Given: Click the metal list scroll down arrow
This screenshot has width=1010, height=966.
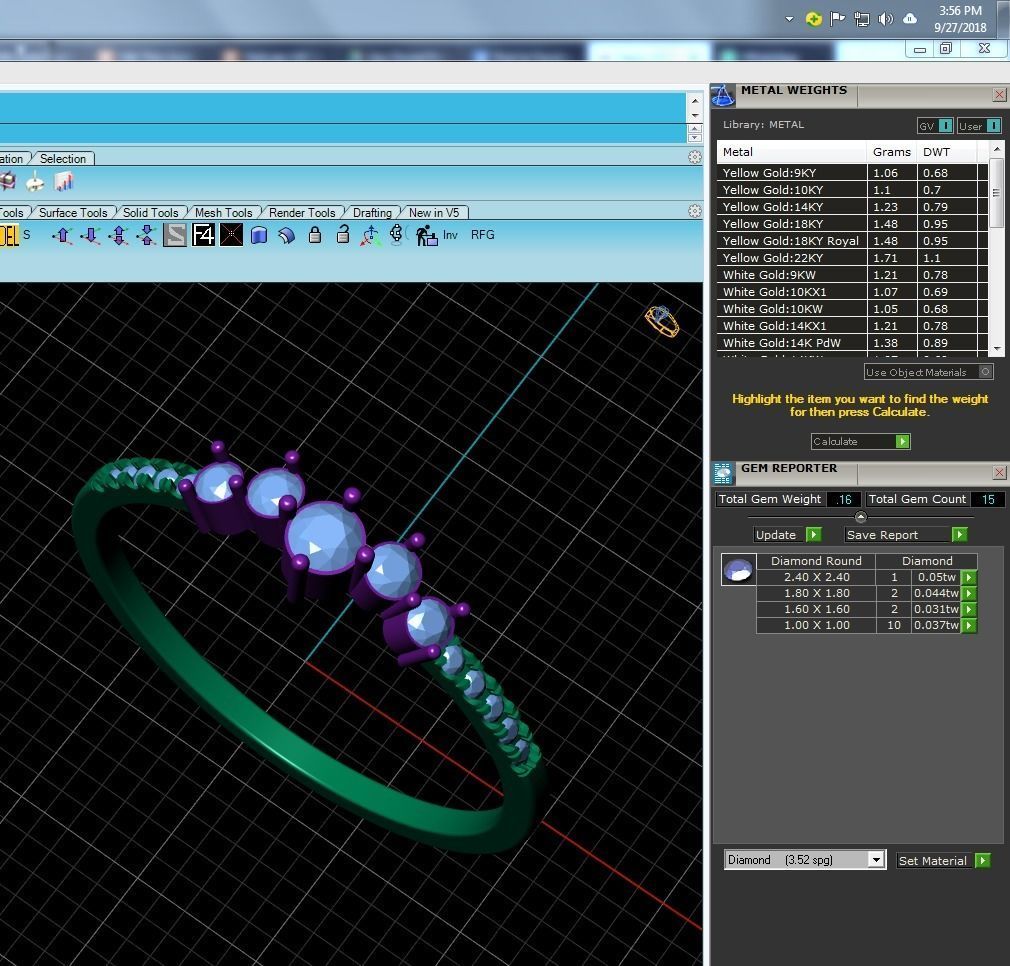Looking at the screenshot, I should point(996,348).
